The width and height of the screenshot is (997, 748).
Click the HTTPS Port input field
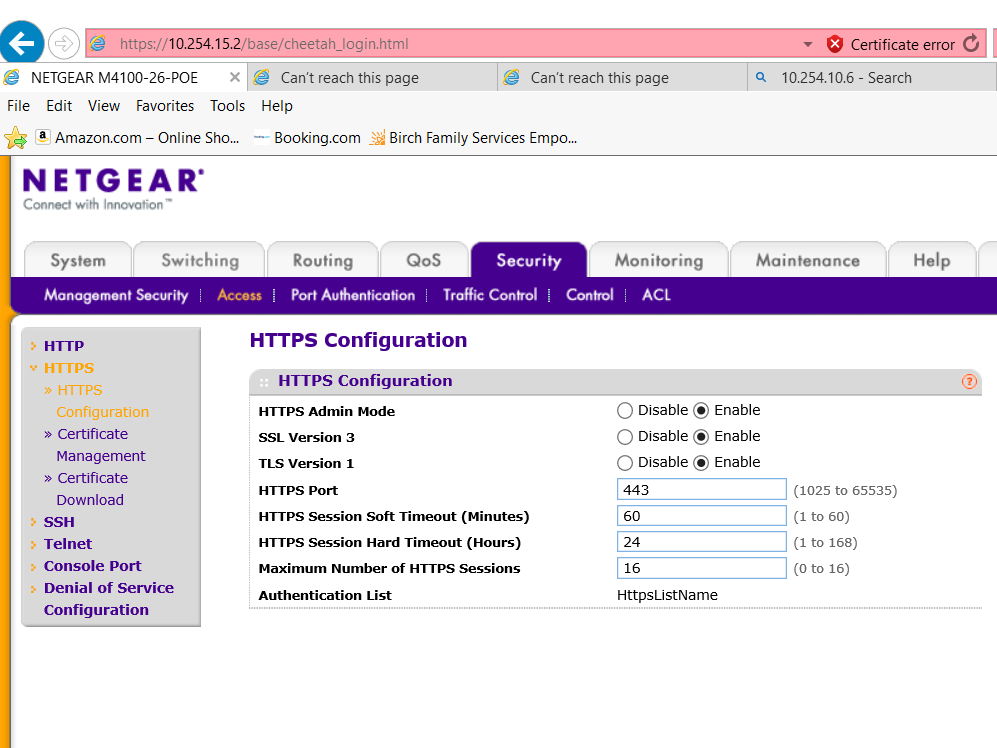(701, 490)
